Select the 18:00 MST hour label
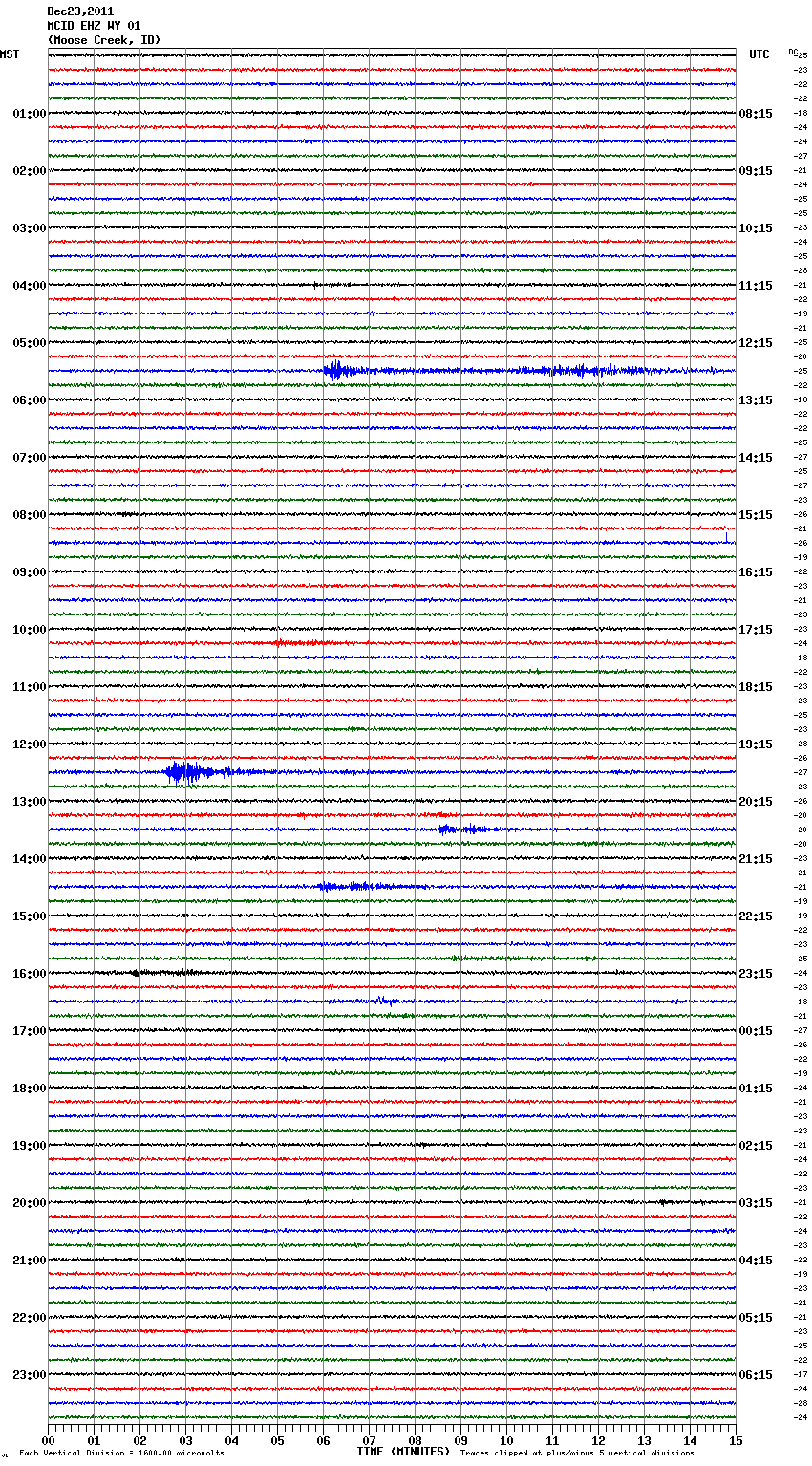The width and height of the screenshot is (812, 1466). [x=30, y=1089]
